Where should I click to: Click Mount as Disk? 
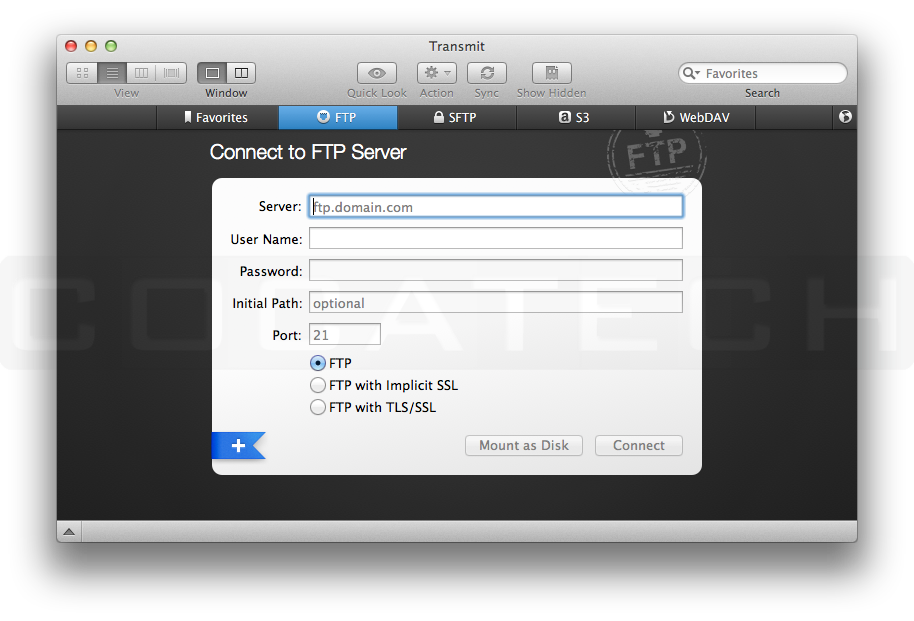(x=523, y=445)
